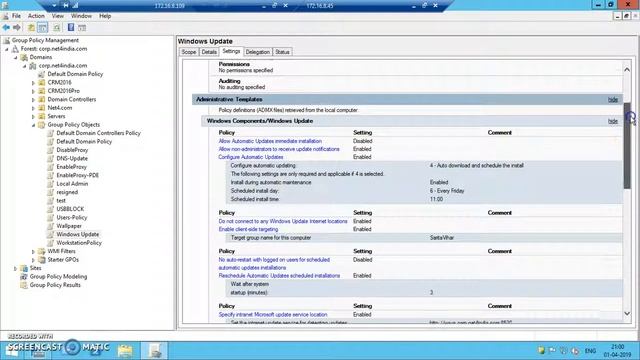This screenshot has width=640, height=360.
Task: Collapse the Group Policy Objects node
Action: [33, 125]
